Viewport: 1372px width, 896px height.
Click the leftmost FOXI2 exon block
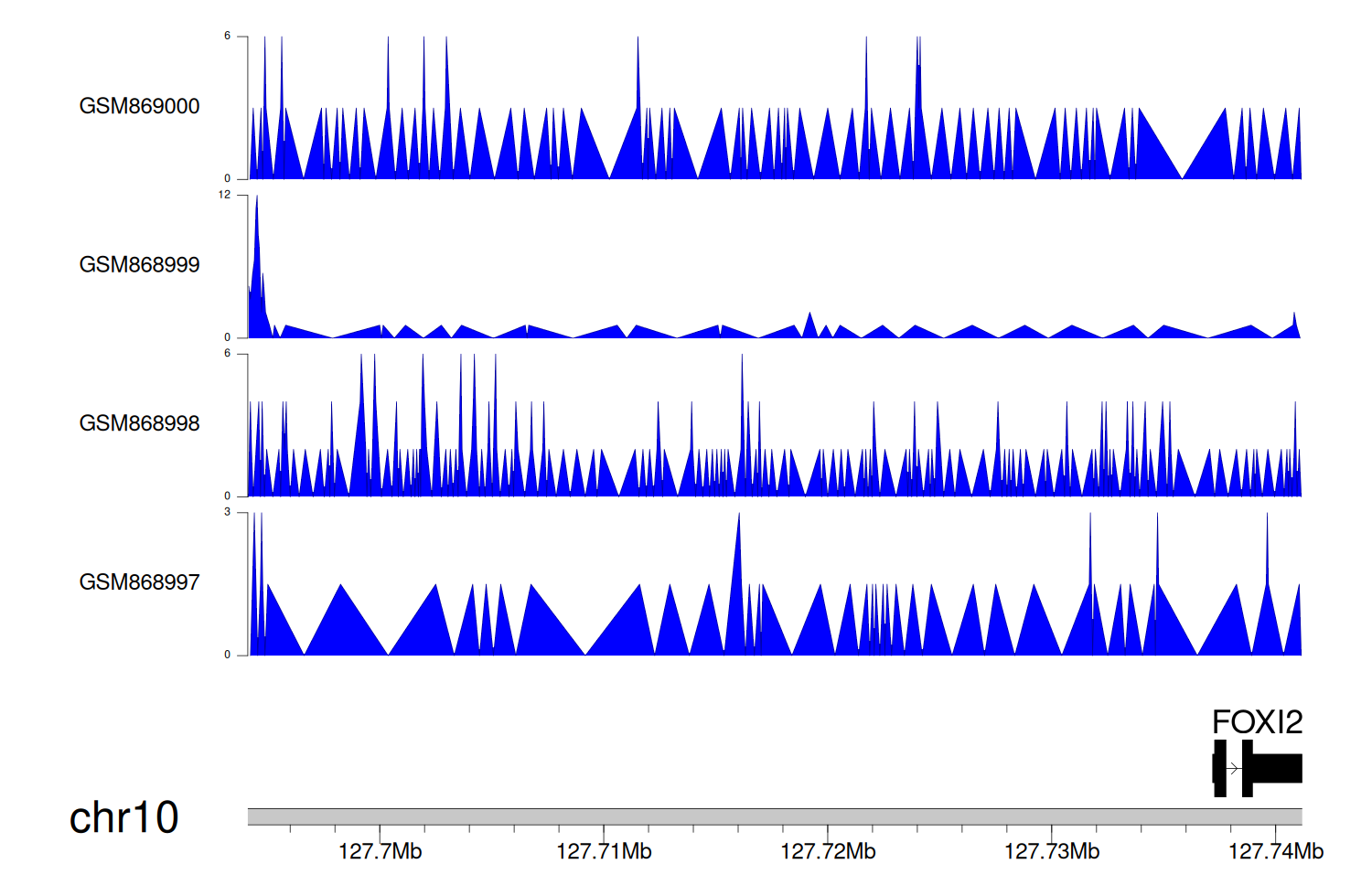pyautogui.click(x=1219, y=769)
